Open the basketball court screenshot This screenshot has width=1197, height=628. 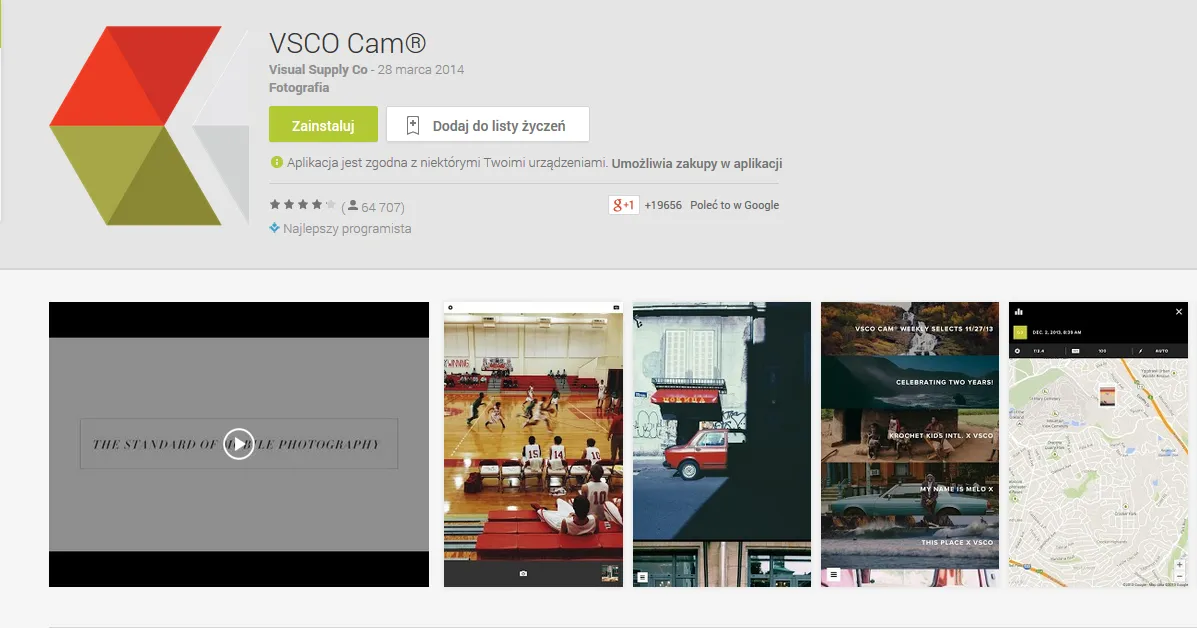(533, 444)
